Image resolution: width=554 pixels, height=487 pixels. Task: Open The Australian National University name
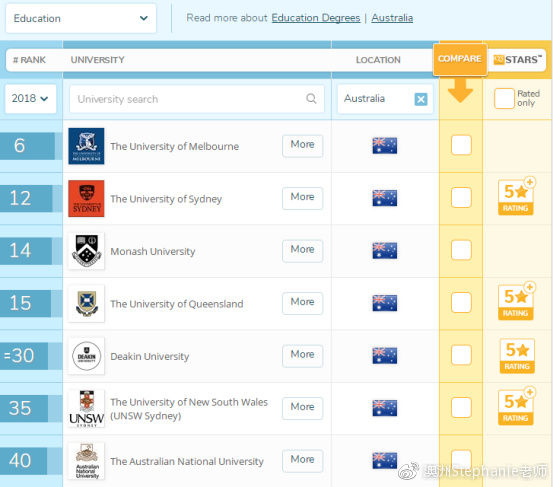(187, 461)
